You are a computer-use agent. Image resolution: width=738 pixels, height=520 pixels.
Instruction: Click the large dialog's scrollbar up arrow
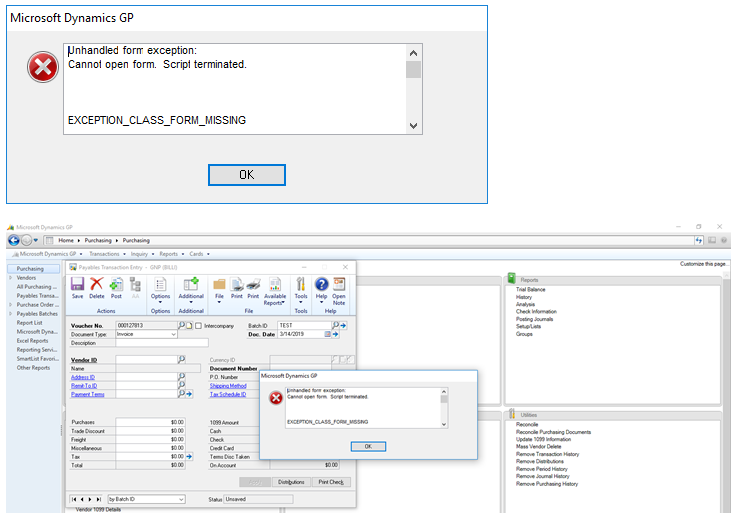413,53
